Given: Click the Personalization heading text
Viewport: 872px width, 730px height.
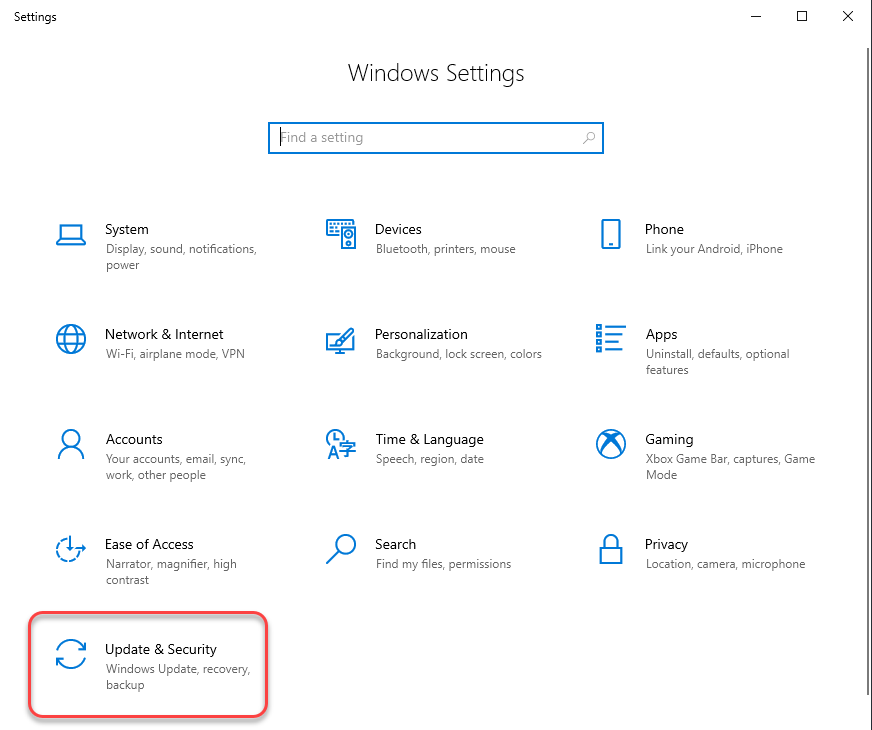Looking at the screenshot, I should (x=421, y=335).
